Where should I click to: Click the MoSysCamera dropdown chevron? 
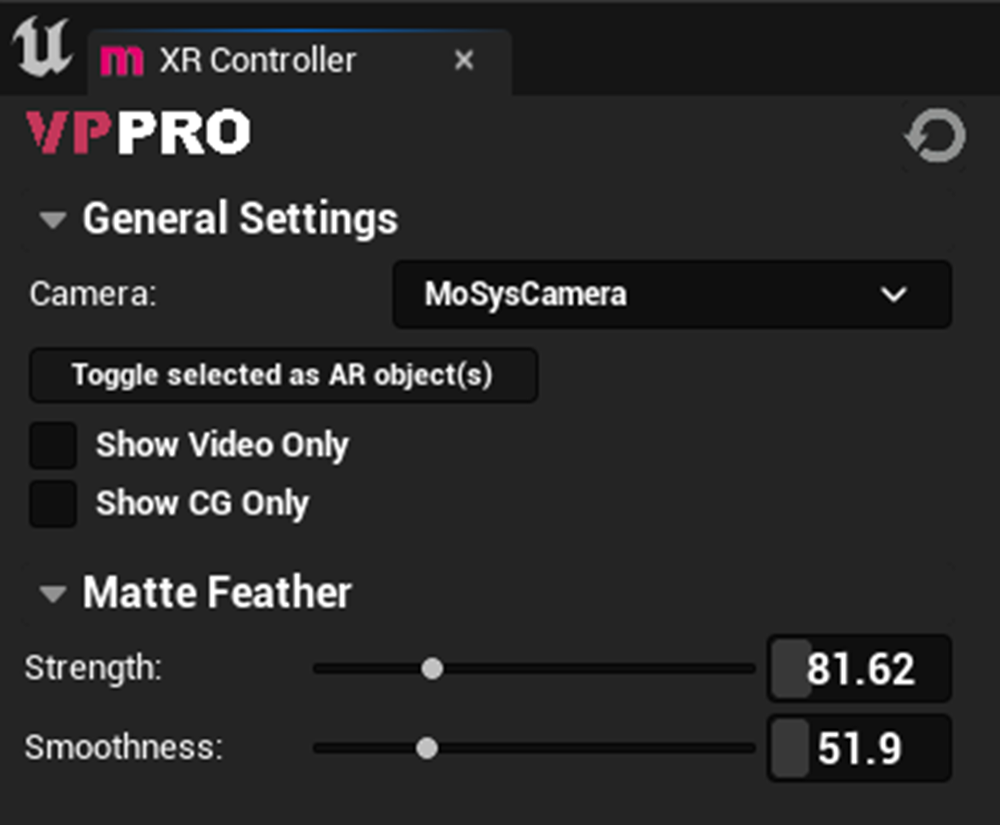coord(891,294)
